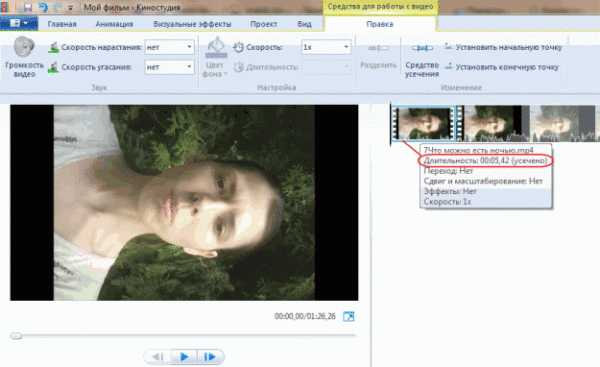
Task: Open the application file menu button
Action: click(x=18, y=23)
